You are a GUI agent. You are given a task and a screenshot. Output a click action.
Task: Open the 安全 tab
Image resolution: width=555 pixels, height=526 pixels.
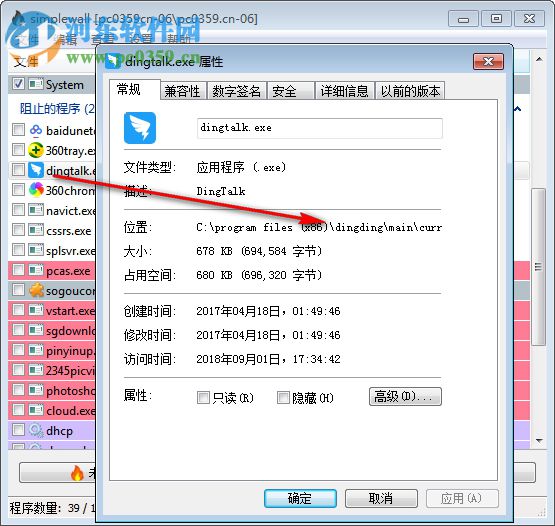coord(291,91)
